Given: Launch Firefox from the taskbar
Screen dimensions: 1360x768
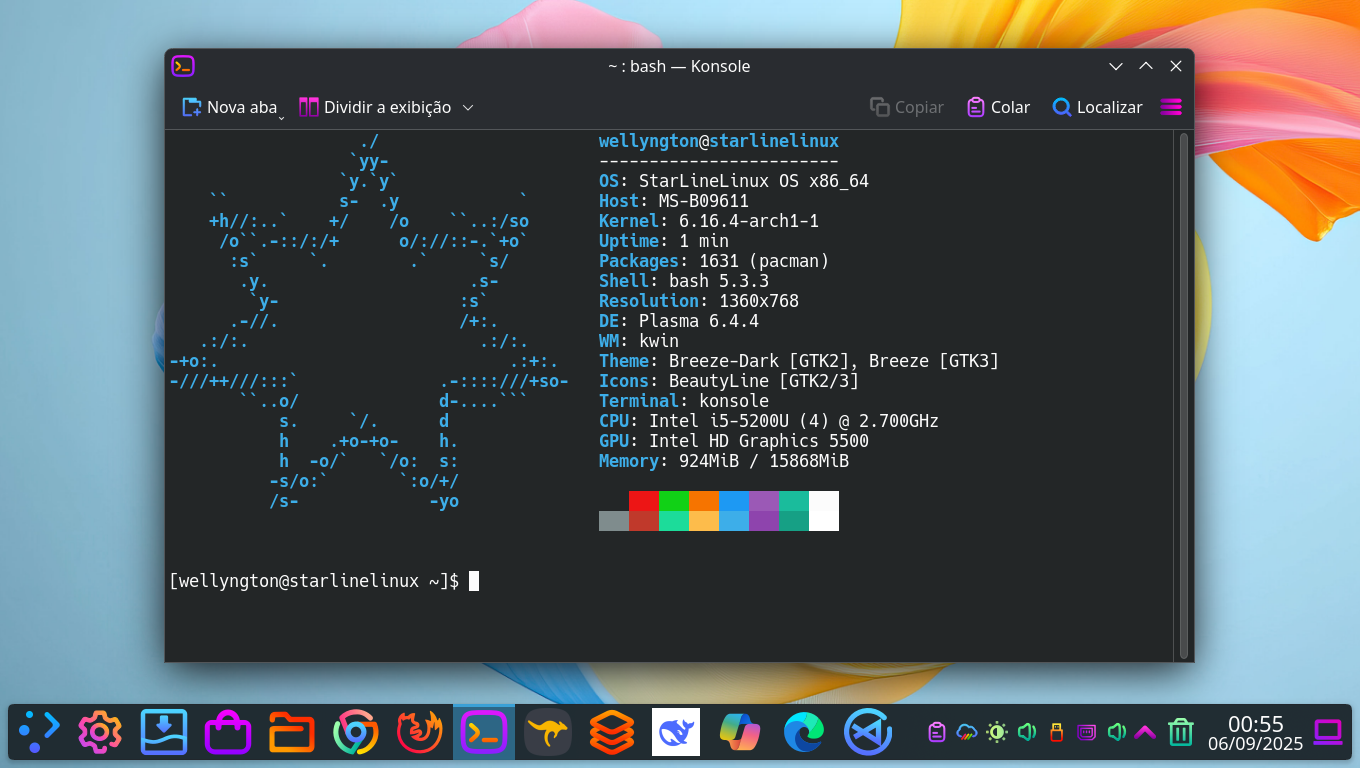Looking at the screenshot, I should click(x=419, y=731).
